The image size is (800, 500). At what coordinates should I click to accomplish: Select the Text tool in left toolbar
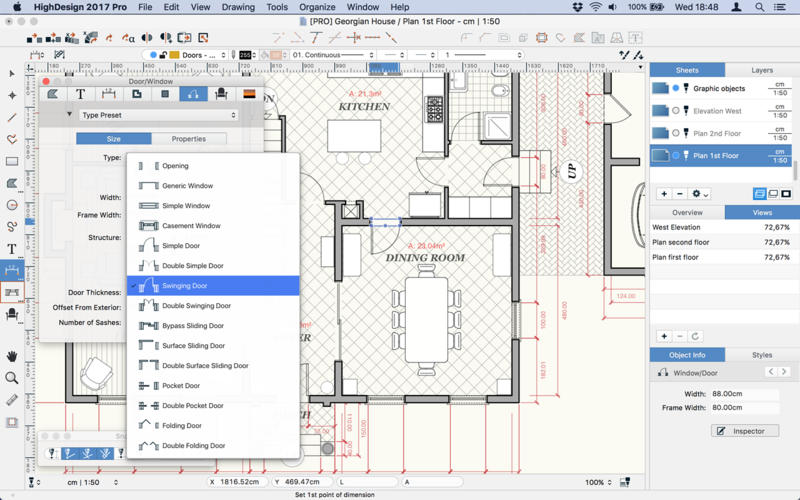click(x=12, y=248)
